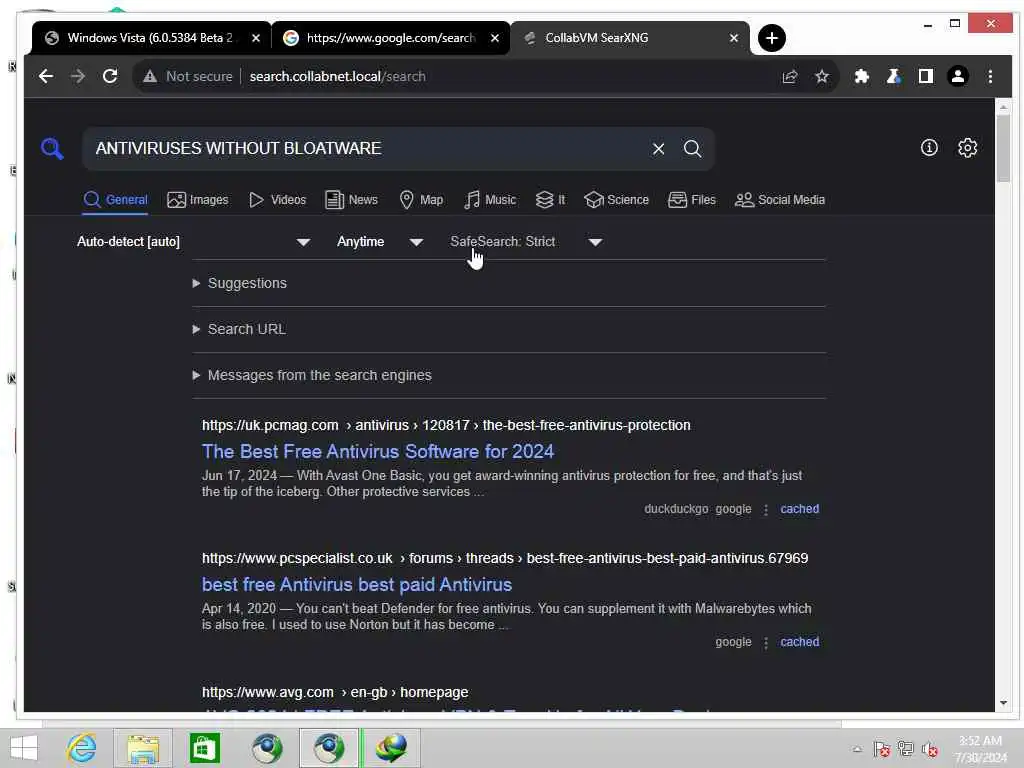Open options menu beside pcmag cached link

click(x=766, y=509)
